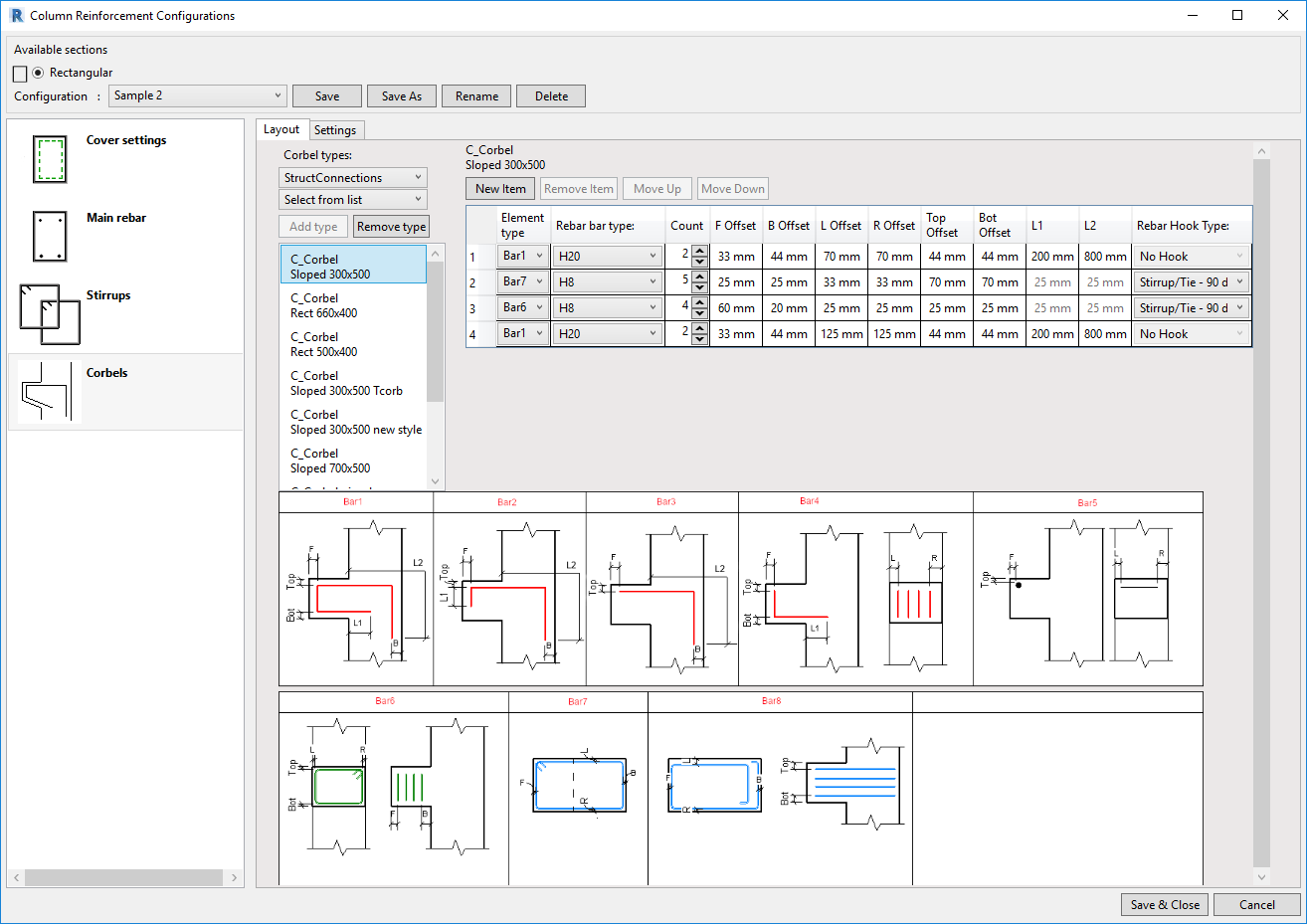Switch to the Layout tab
Screen dimensions: 1307x924
coord(281,129)
